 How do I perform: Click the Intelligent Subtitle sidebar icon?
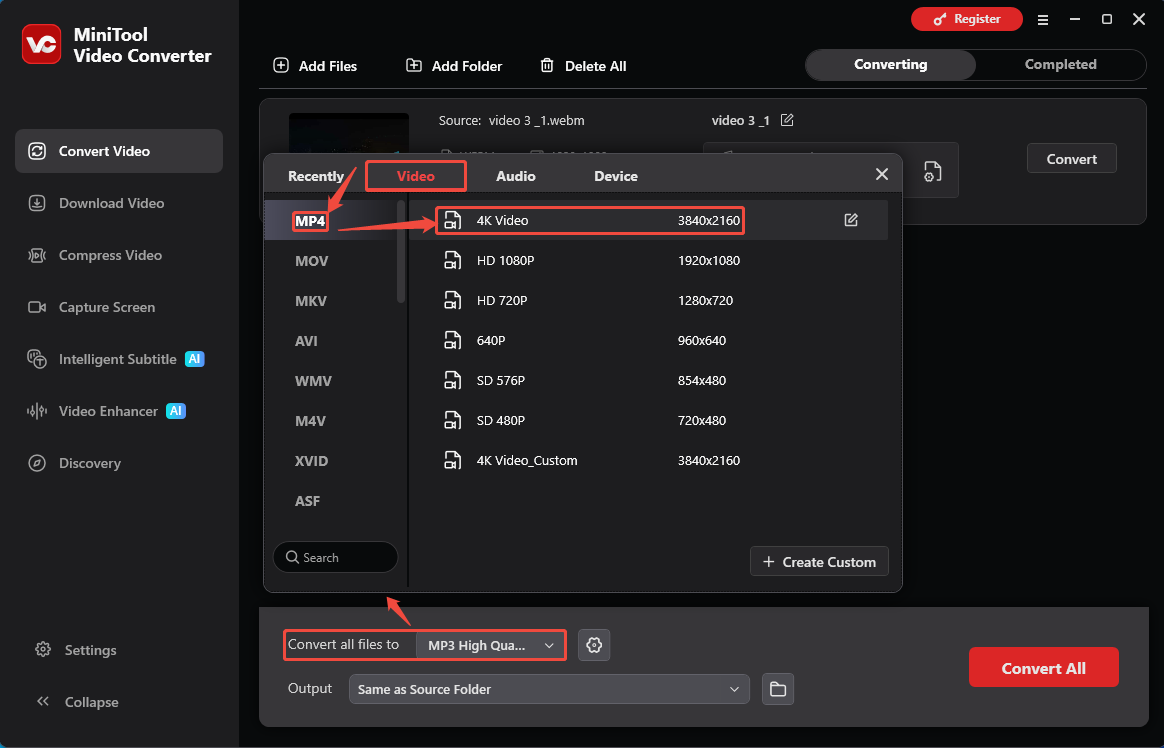(x=36, y=358)
